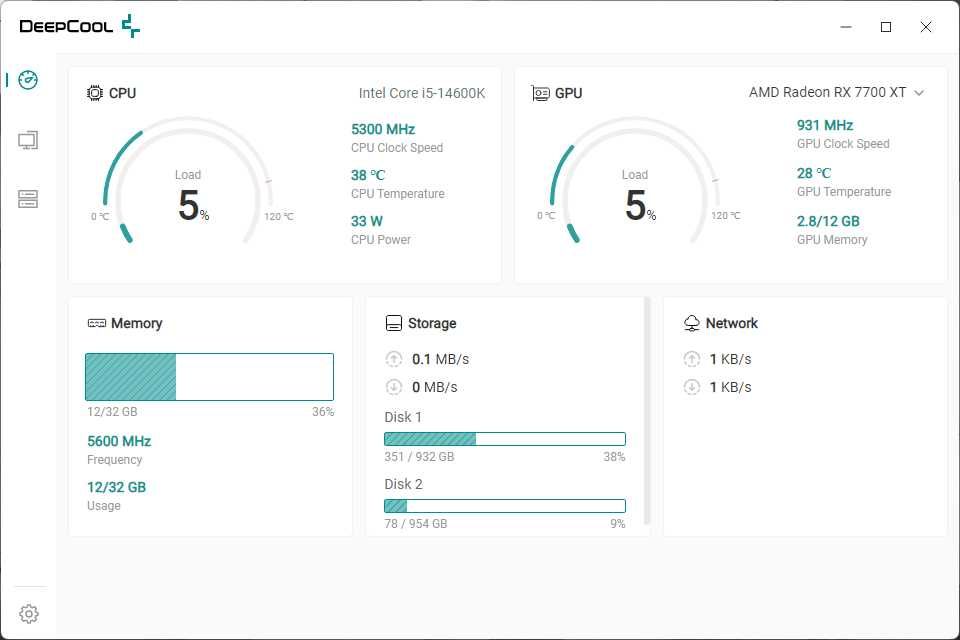Click the GPU card icon

click(x=540, y=93)
